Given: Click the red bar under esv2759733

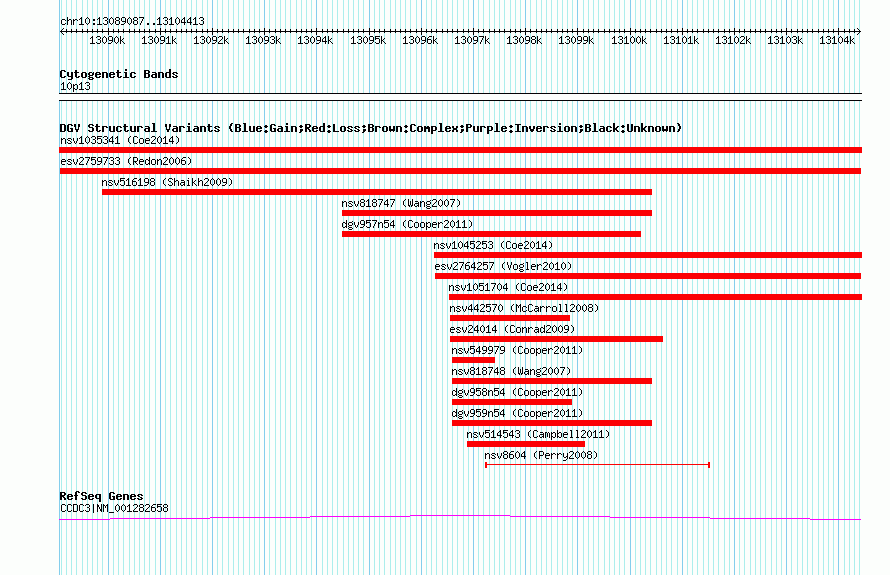Looking at the screenshot, I should tap(460, 171).
